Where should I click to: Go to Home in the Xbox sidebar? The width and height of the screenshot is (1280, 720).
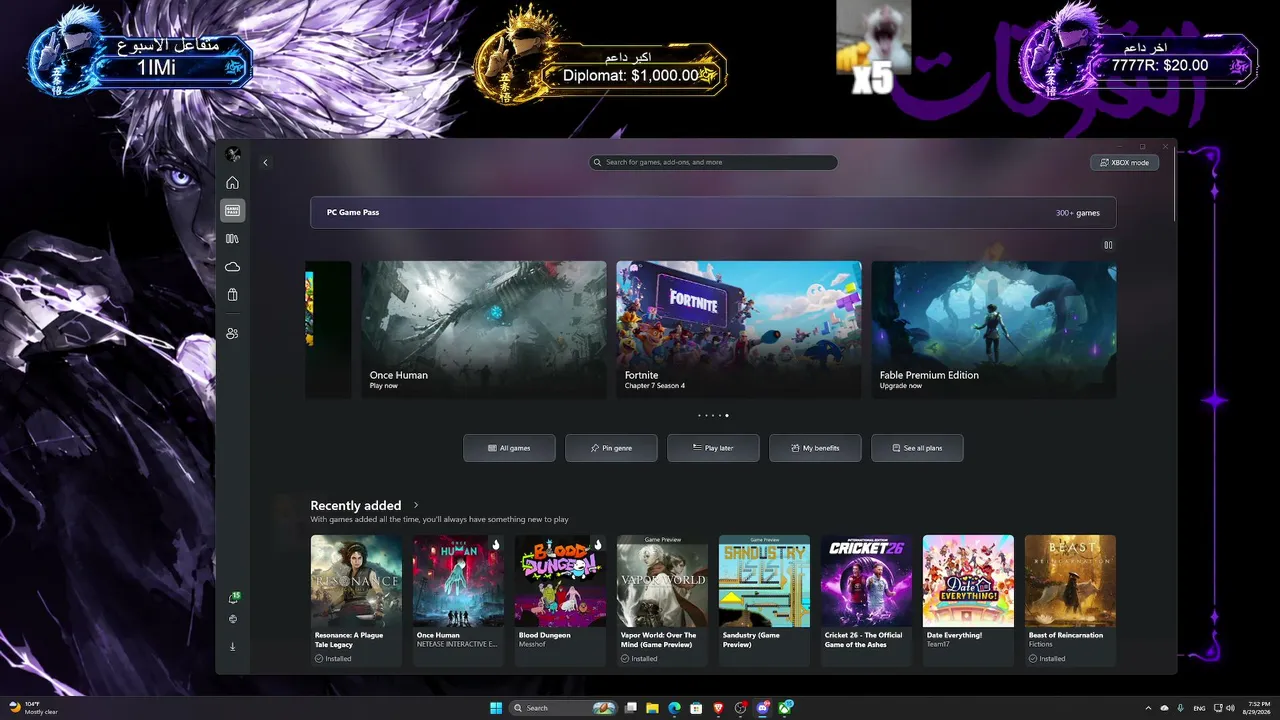[x=232, y=183]
